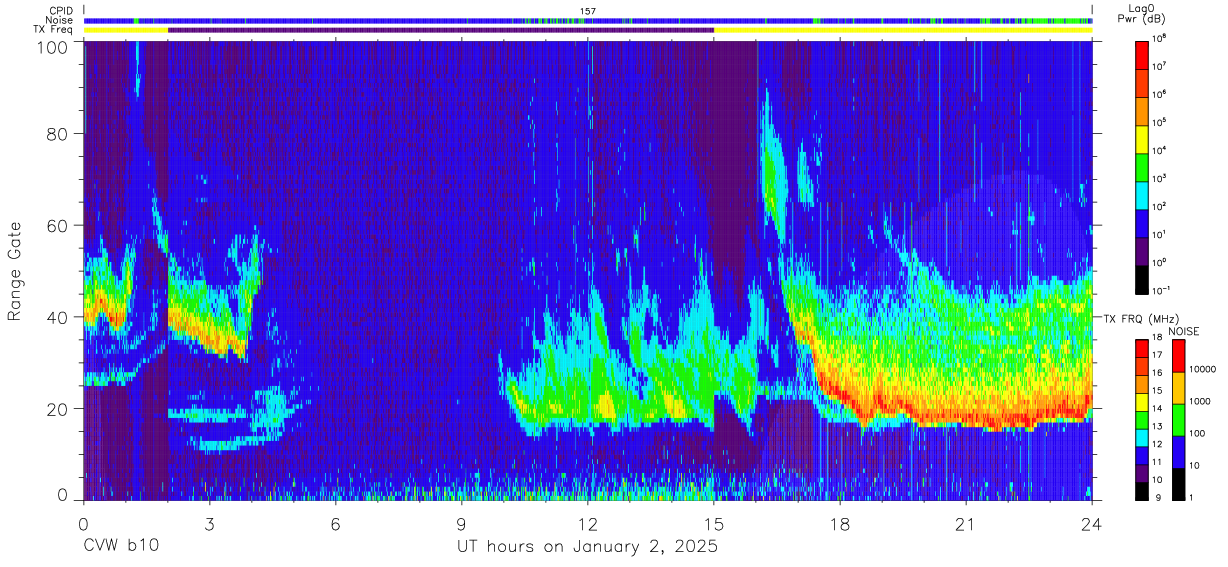Click the 6 tick label on the UT hours axis

(336, 524)
